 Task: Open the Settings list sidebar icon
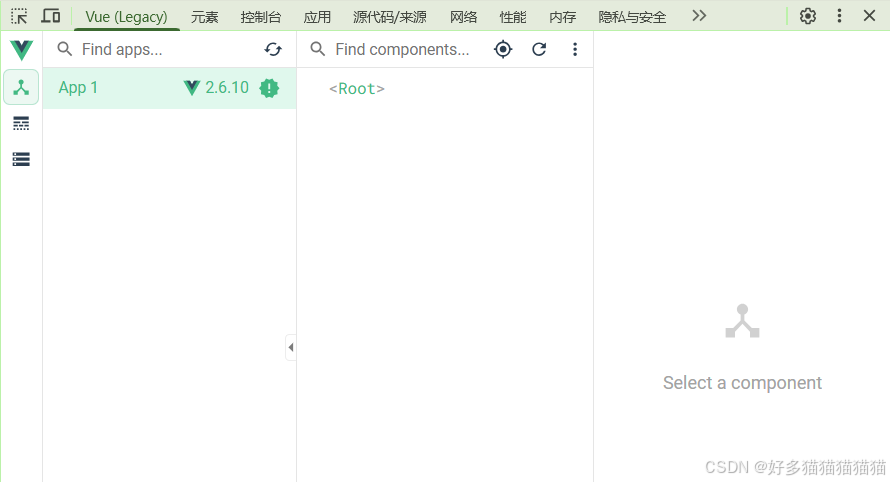21,160
